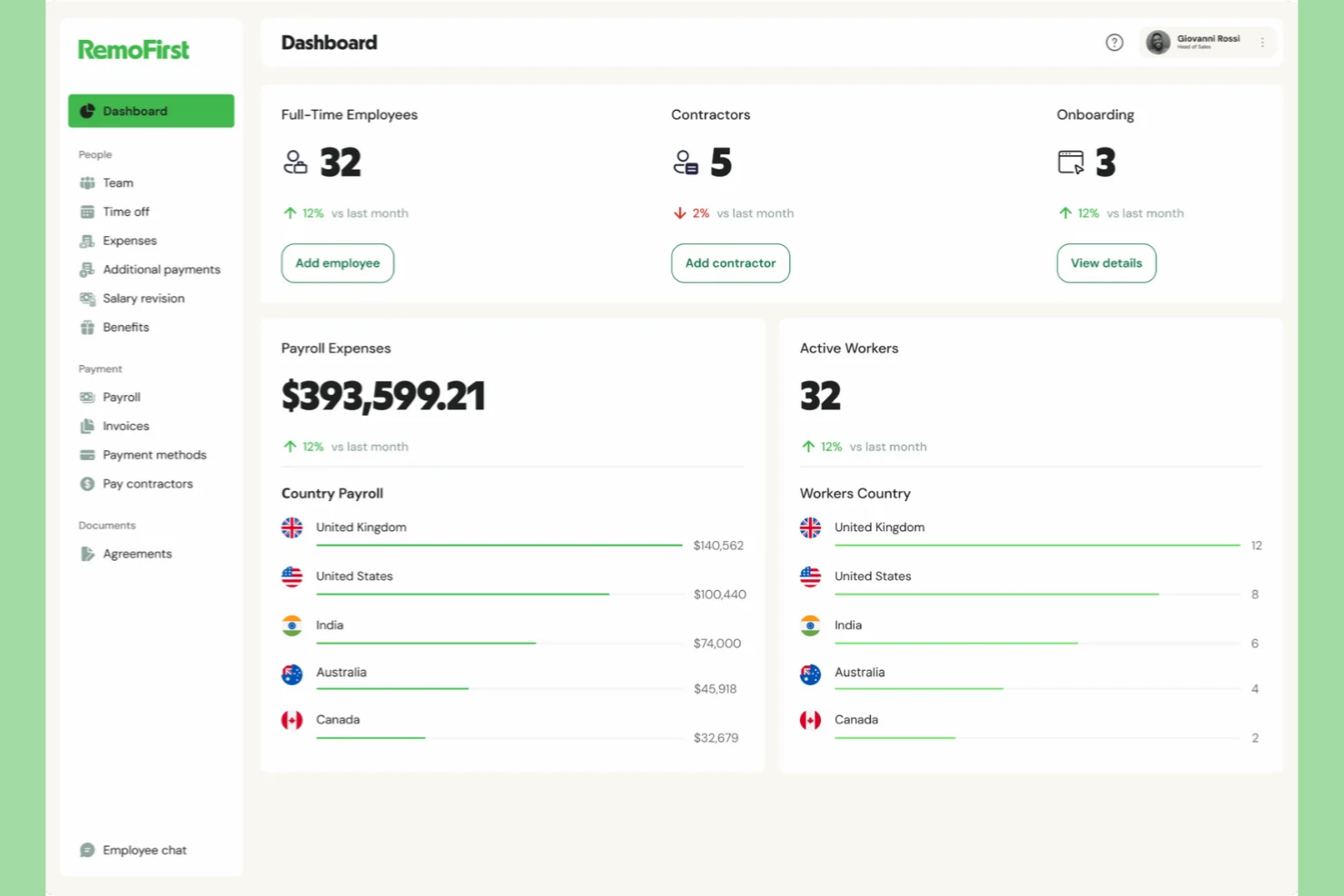The height and width of the screenshot is (896, 1344).
Task: Open the three-dot menu next to Giovanni Rossi
Action: pyautogui.click(x=1262, y=42)
